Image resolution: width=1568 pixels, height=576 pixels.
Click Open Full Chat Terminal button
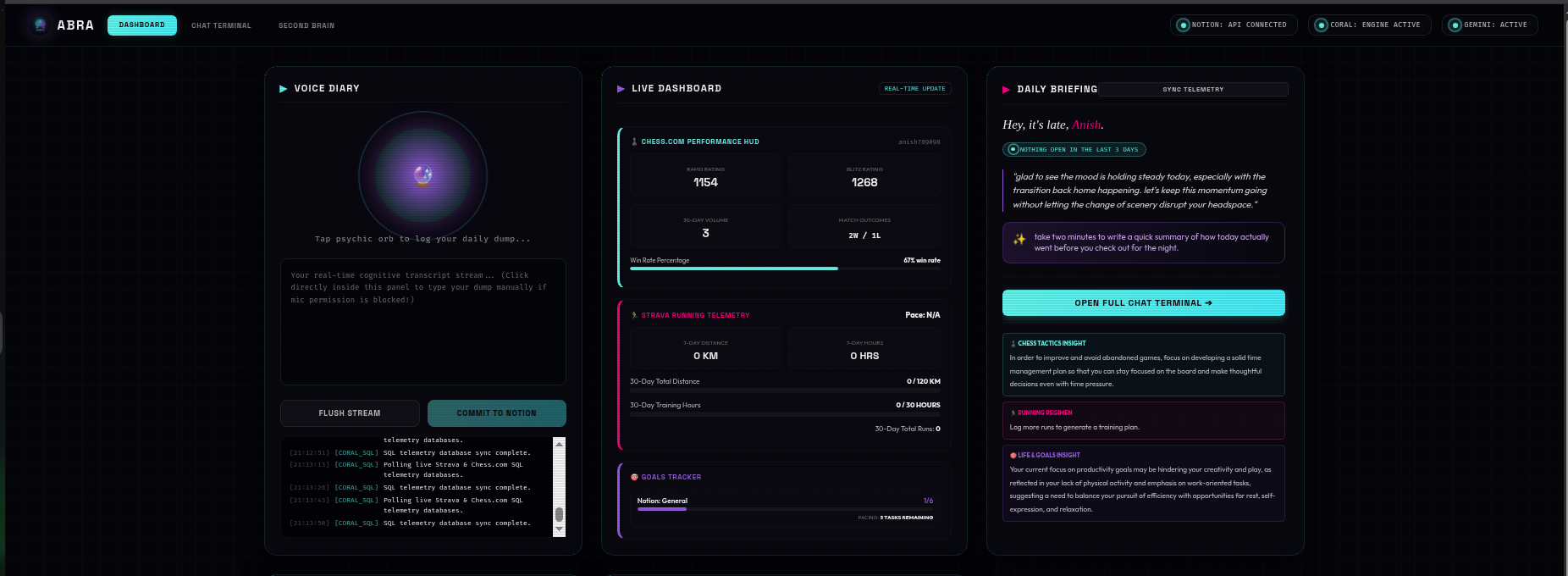(x=1144, y=303)
